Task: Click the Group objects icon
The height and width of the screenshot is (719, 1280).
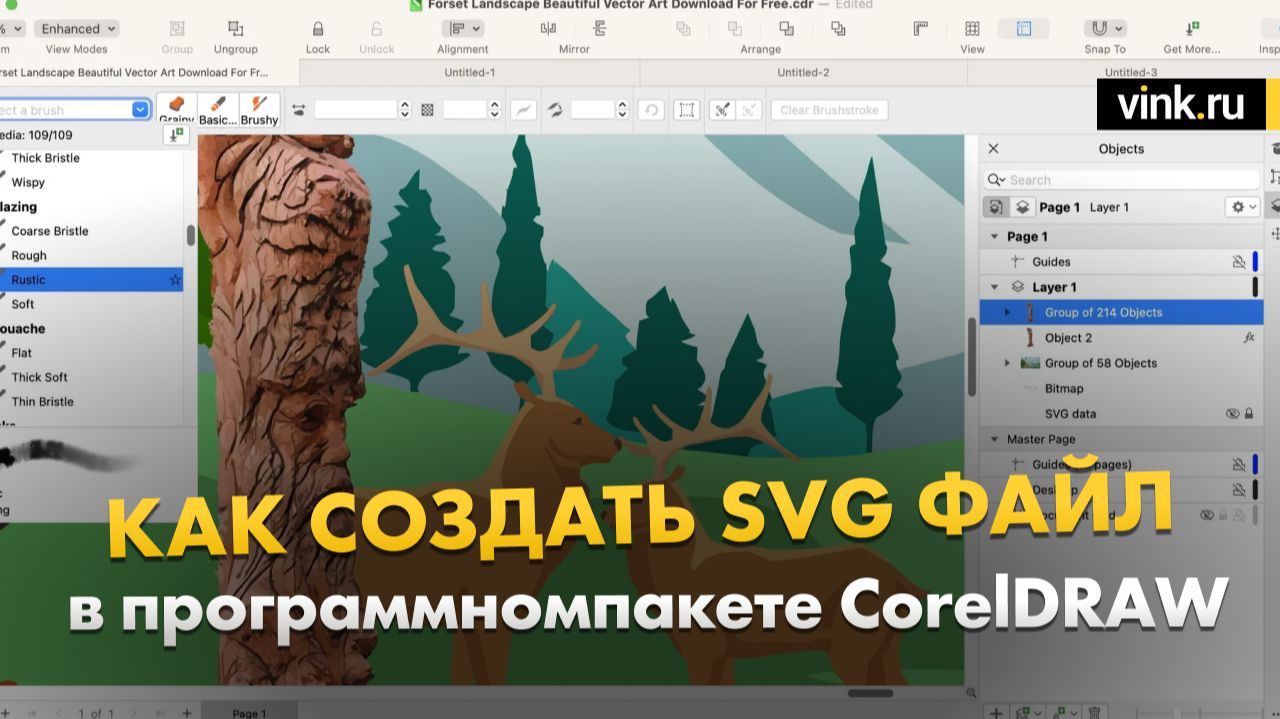Action: pos(177,29)
